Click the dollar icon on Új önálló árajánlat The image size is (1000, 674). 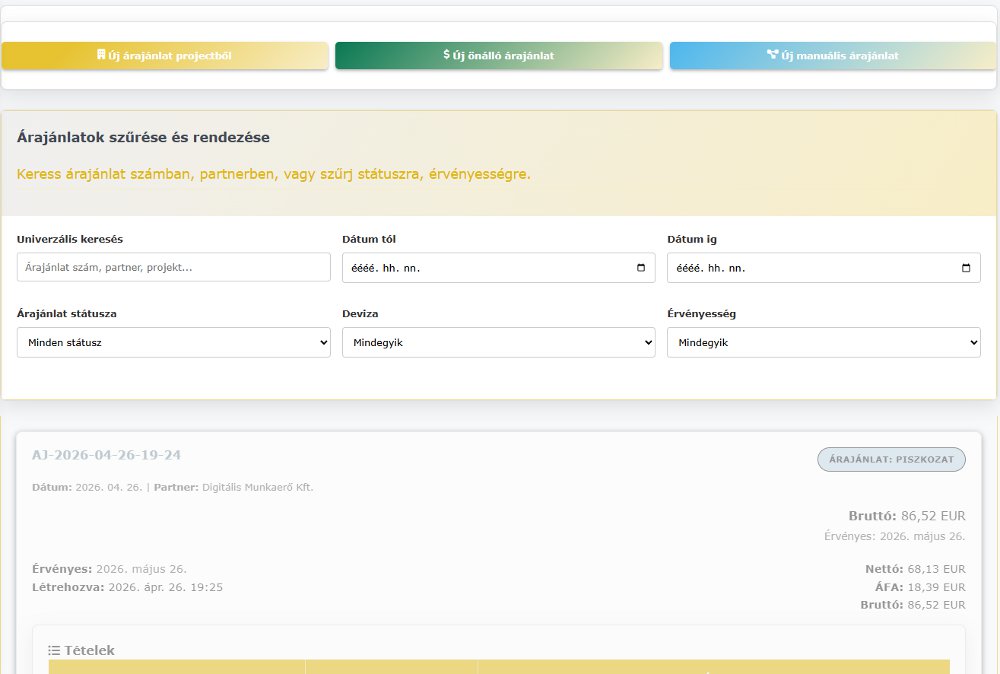[x=447, y=55]
